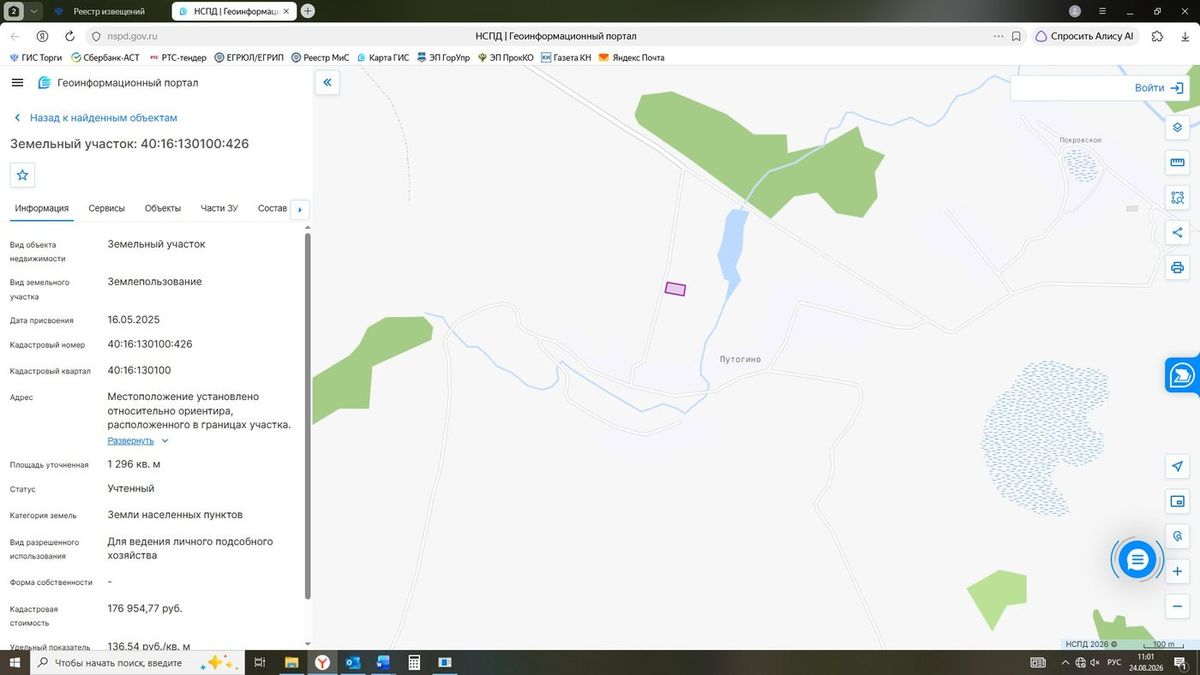Select the ruler measurement tool
This screenshot has height=675, width=1200.
click(1177, 163)
